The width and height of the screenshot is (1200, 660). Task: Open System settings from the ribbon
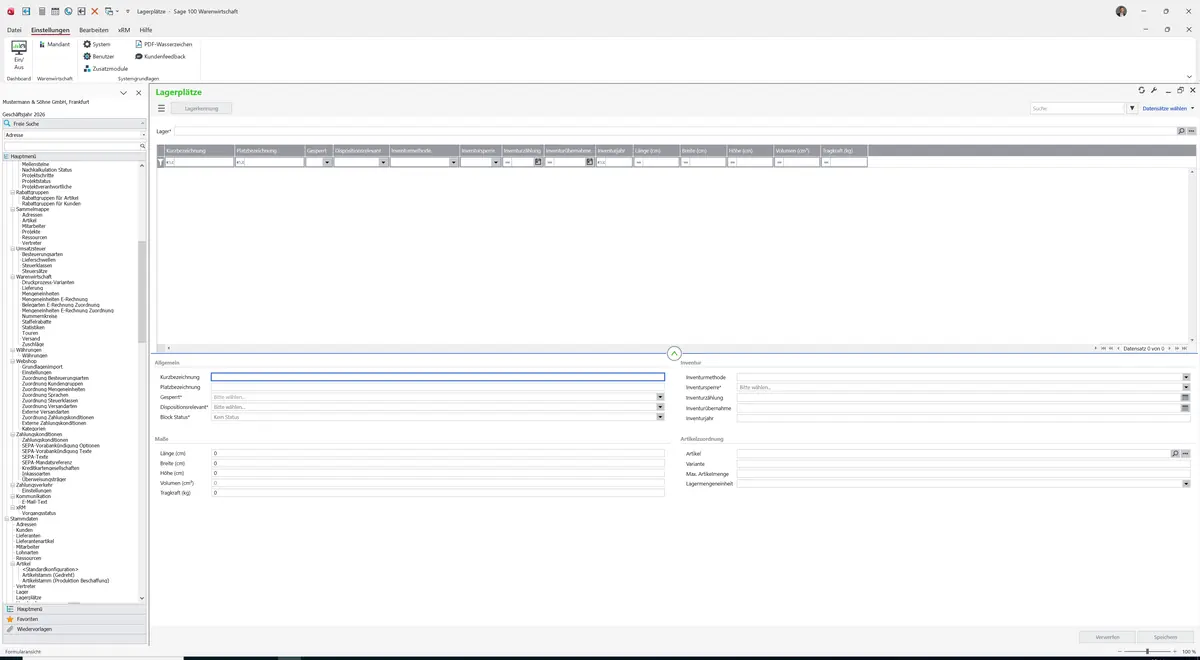[x=97, y=44]
